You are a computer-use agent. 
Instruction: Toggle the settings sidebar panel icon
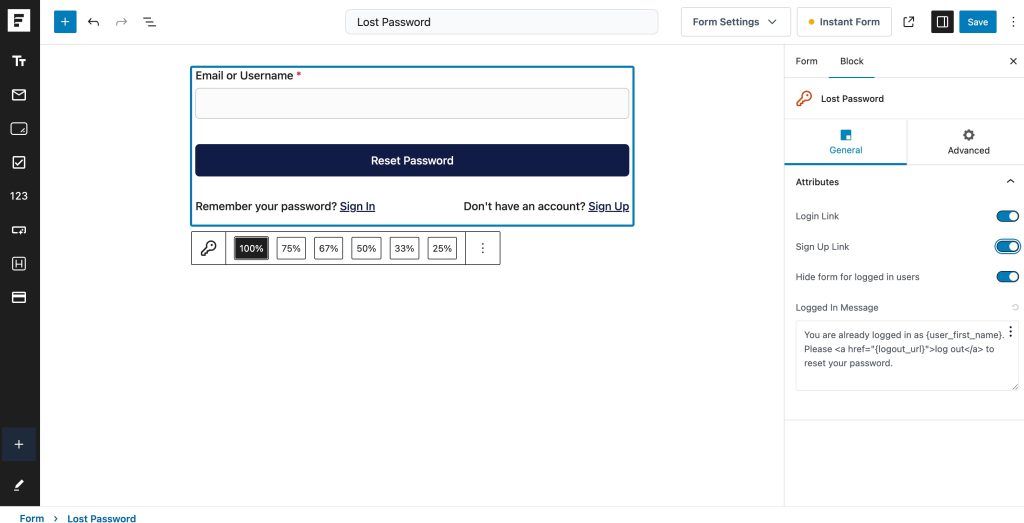(x=942, y=22)
